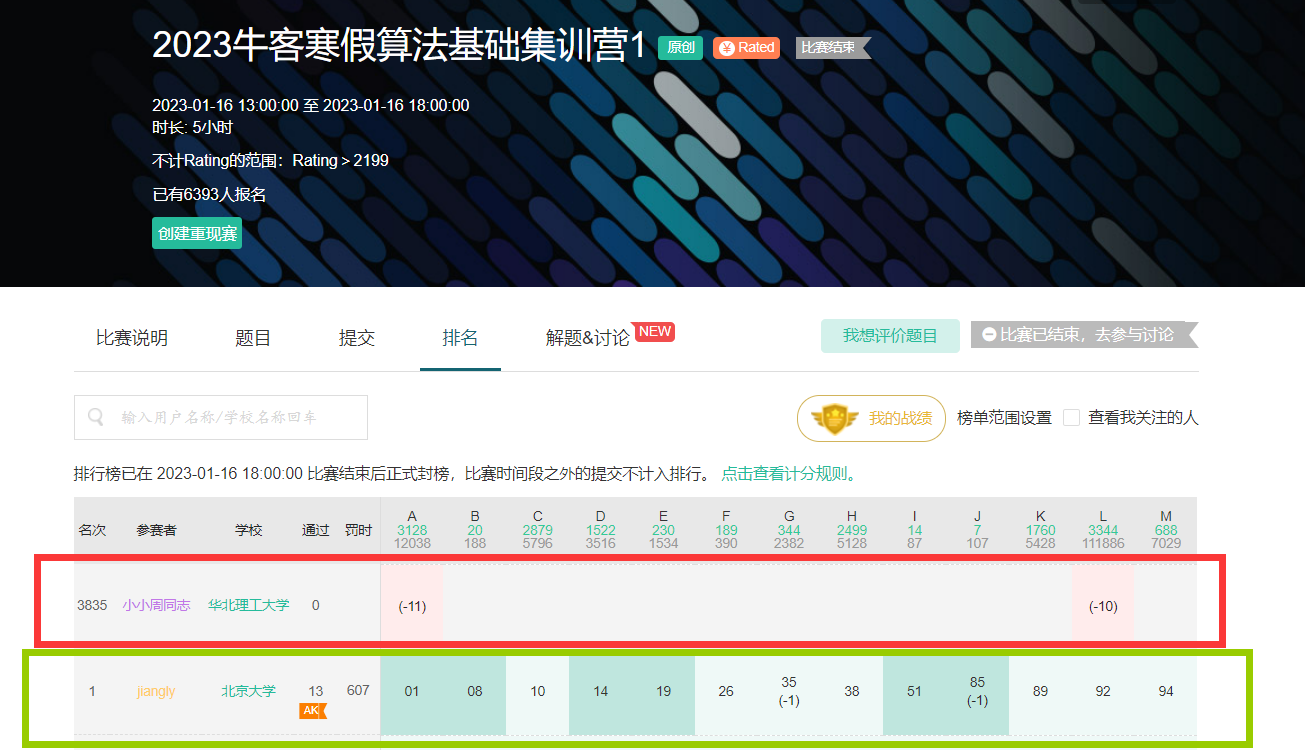Click the school link 华北理工大学

[x=248, y=605]
